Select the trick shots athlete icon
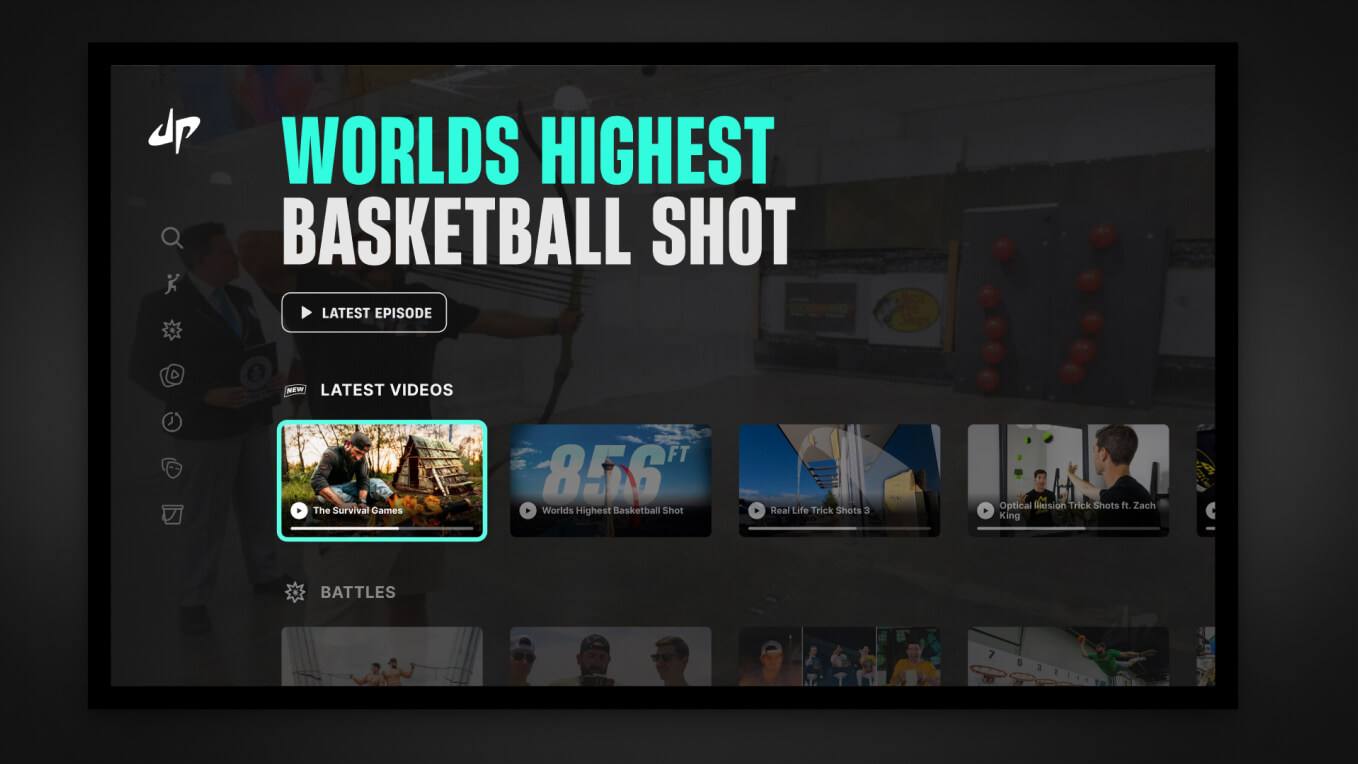 tap(172, 284)
